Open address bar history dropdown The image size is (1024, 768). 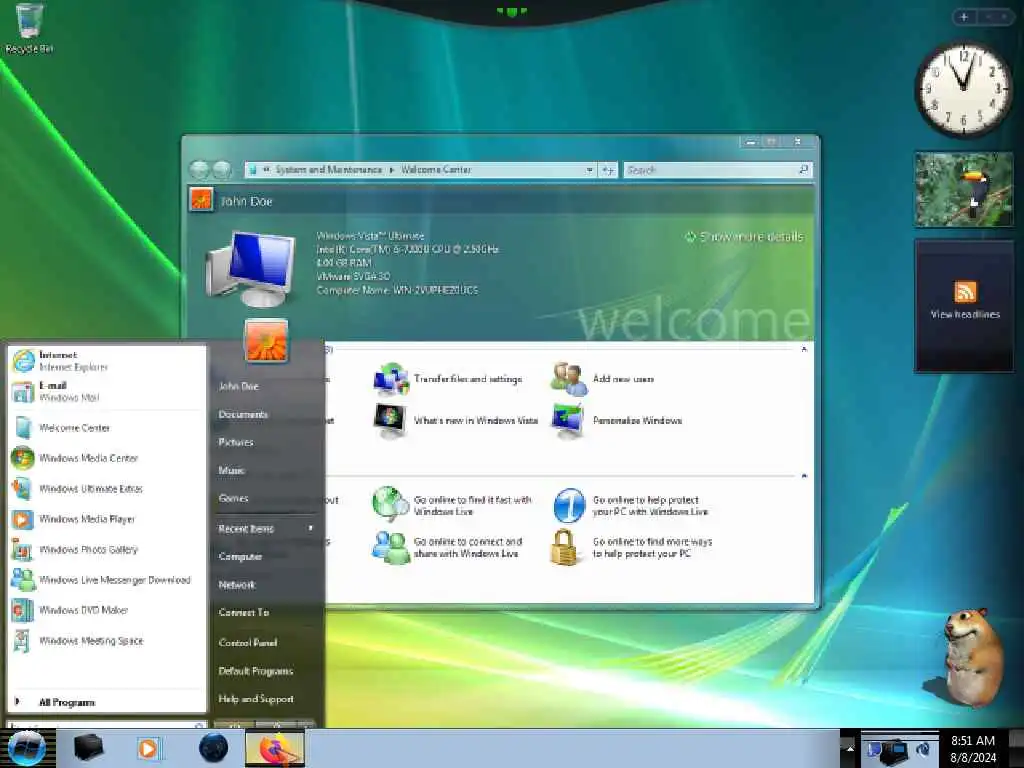[x=590, y=170]
